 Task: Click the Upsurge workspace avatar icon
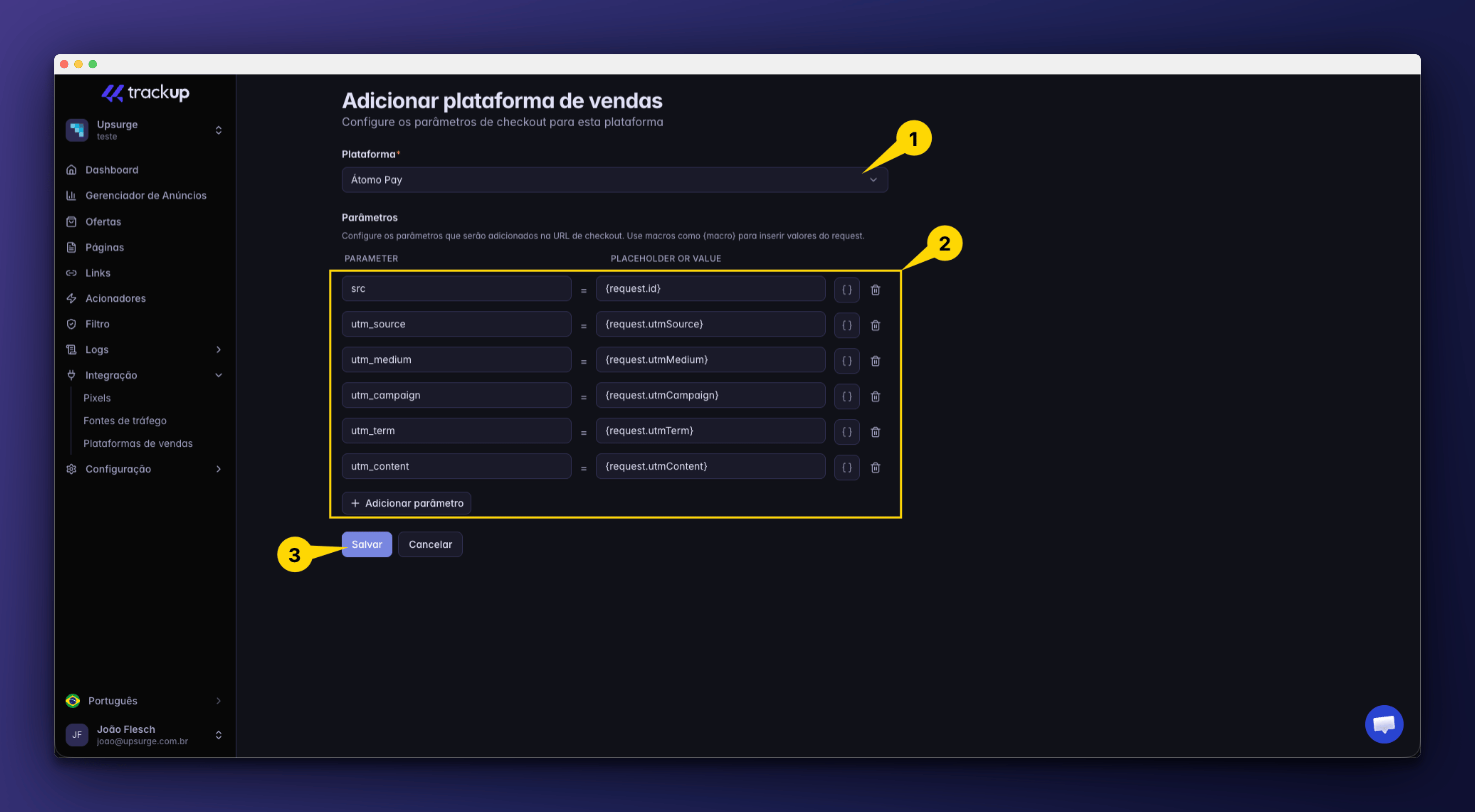[77, 130]
